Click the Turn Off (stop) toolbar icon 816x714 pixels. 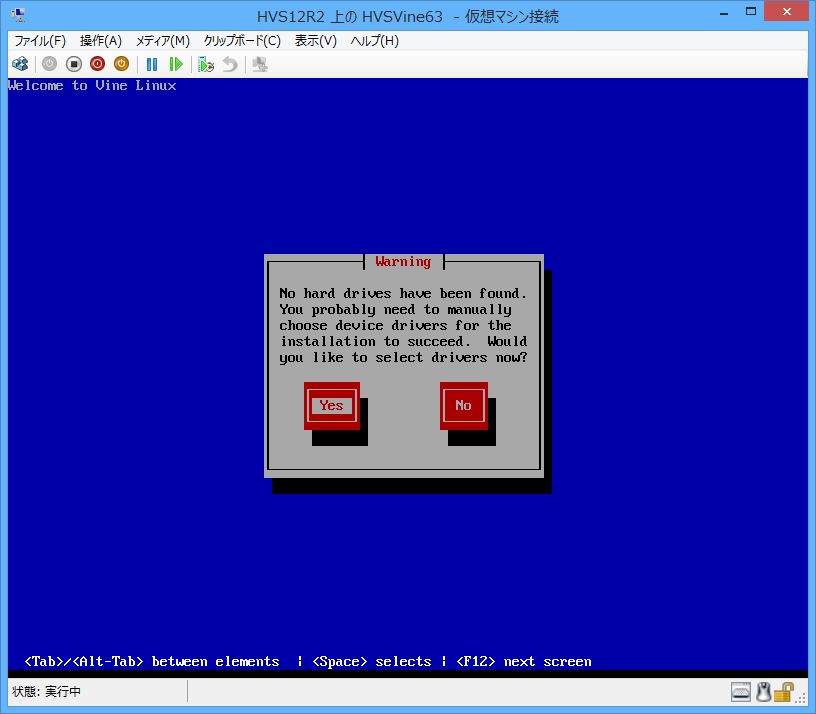(74, 64)
